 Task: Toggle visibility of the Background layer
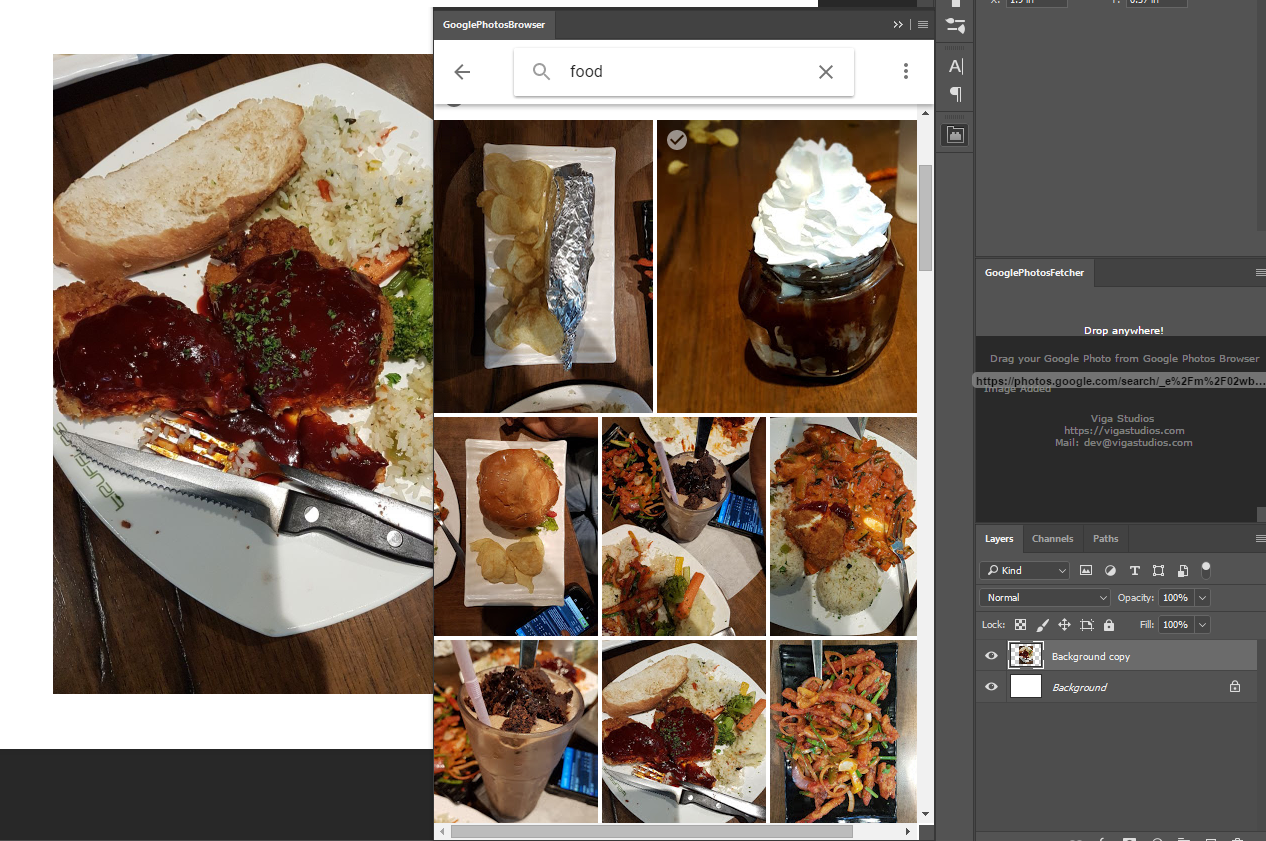click(x=992, y=687)
